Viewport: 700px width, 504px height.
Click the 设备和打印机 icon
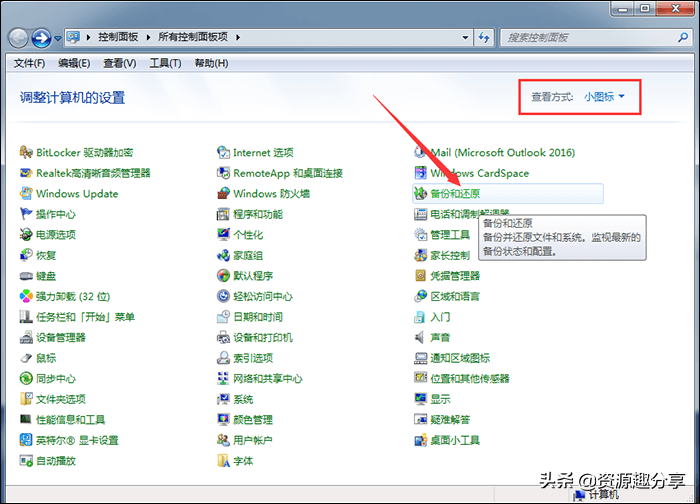[223, 337]
